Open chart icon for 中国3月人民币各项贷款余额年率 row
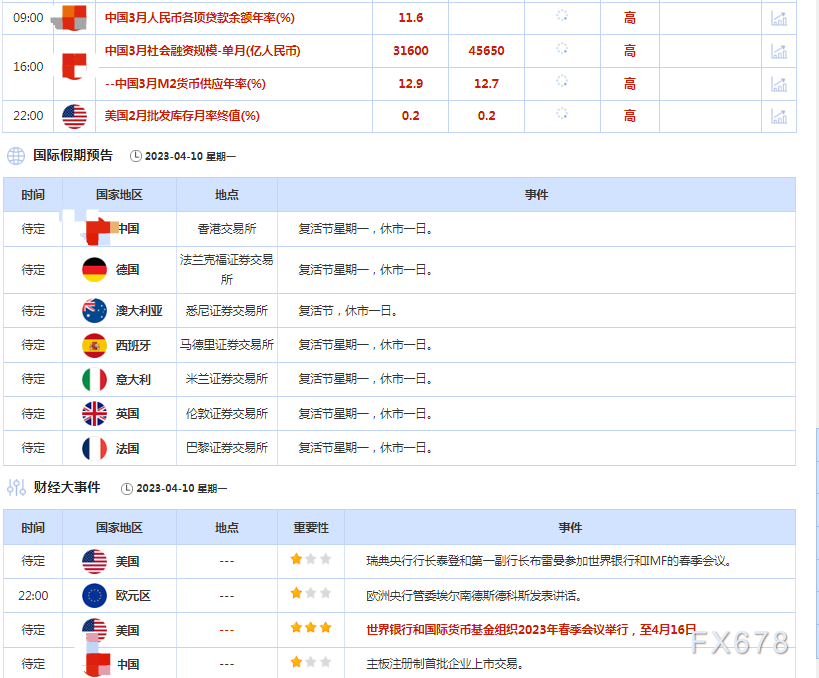The image size is (819, 678). point(778,18)
